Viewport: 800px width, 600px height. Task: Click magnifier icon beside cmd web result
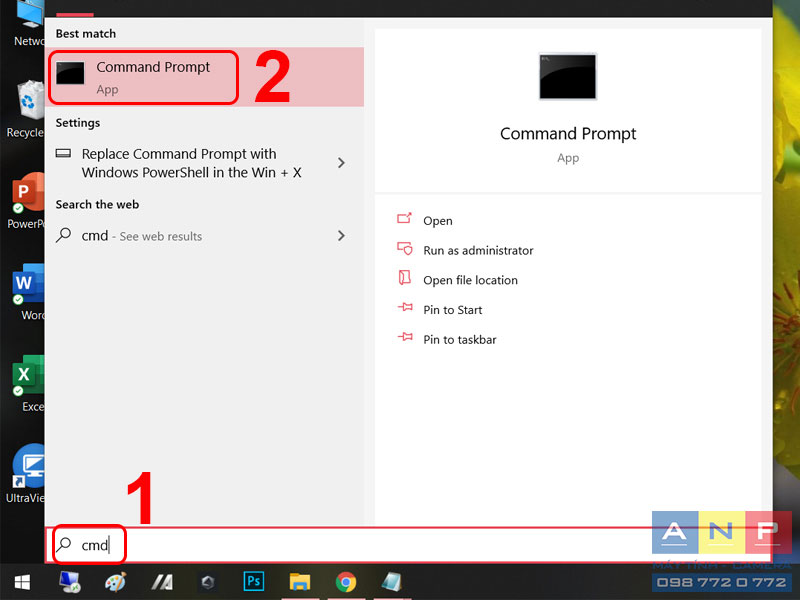point(63,235)
